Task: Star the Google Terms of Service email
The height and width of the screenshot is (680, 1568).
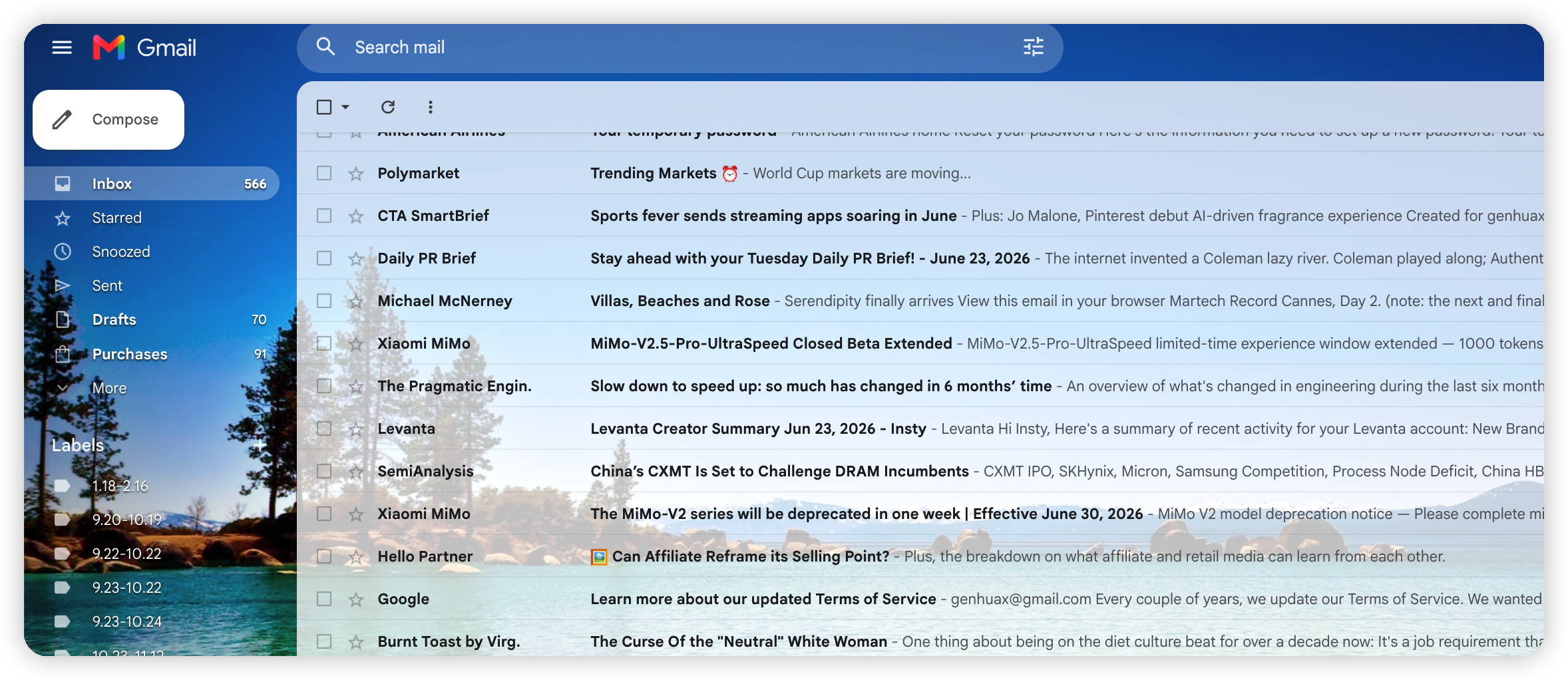Action: (356, 599)
